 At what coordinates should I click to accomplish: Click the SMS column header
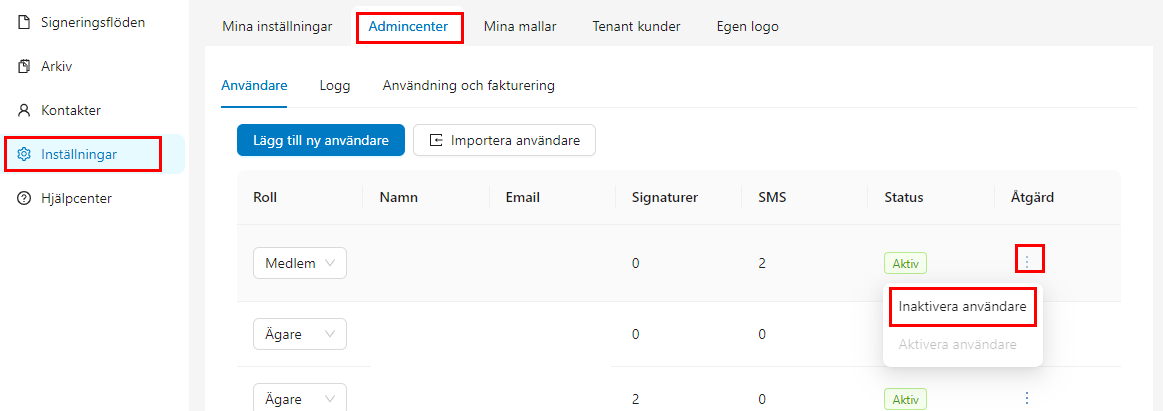click(772, 197)
